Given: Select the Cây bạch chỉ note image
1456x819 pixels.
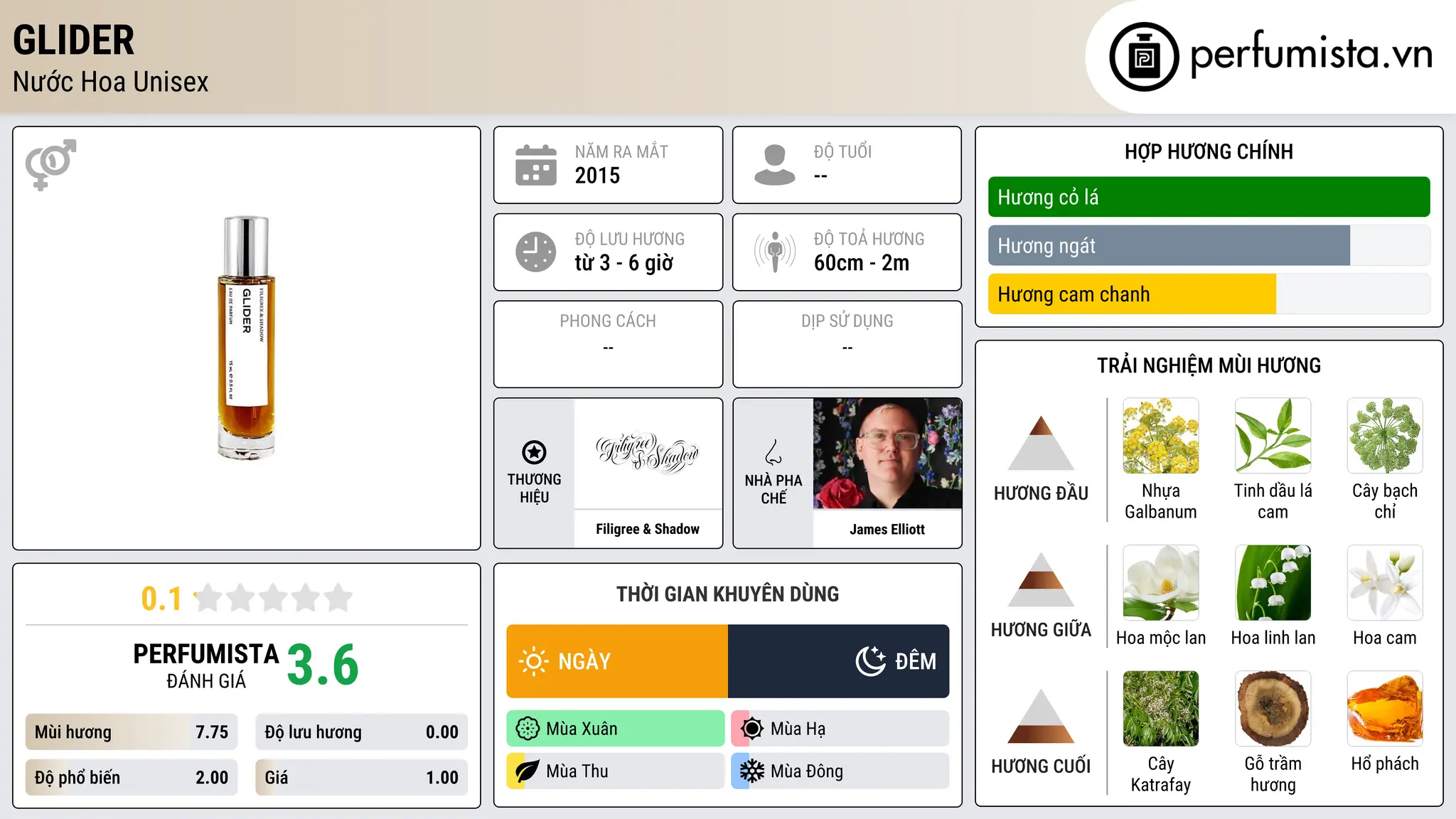Looking at the screenshot, I should pyautogui.click(x=1385, y=436).
